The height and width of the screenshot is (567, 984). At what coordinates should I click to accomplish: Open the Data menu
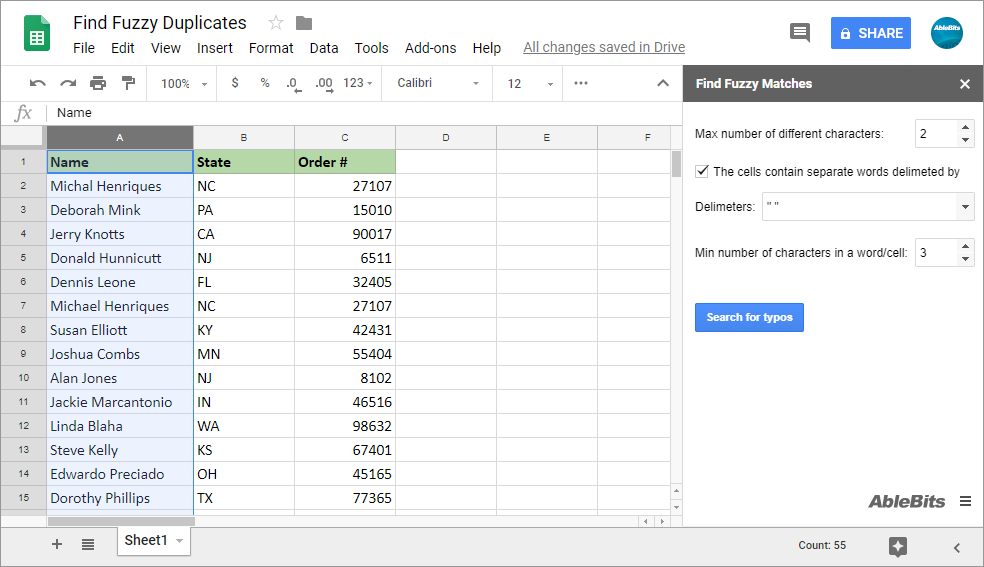324,48
